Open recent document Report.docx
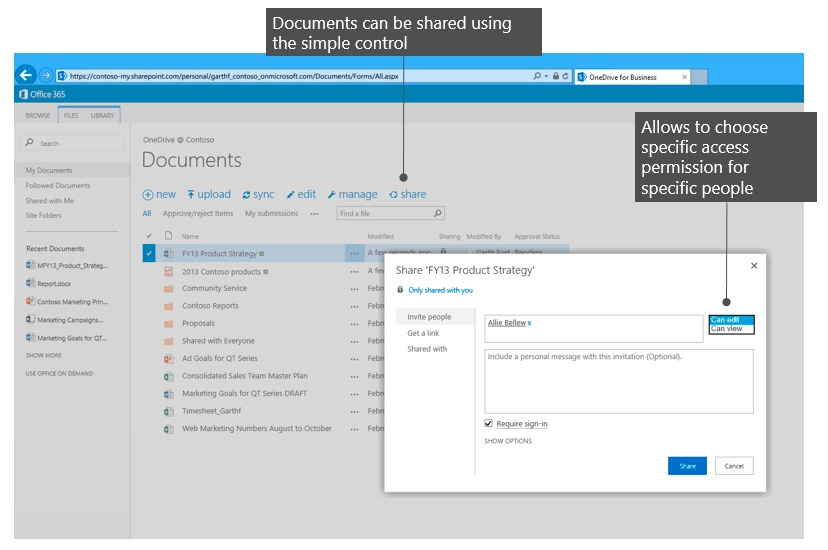Image resolution: width=828 pixels, height=550 pixels. pyautogui.click(x=49, y=283)
